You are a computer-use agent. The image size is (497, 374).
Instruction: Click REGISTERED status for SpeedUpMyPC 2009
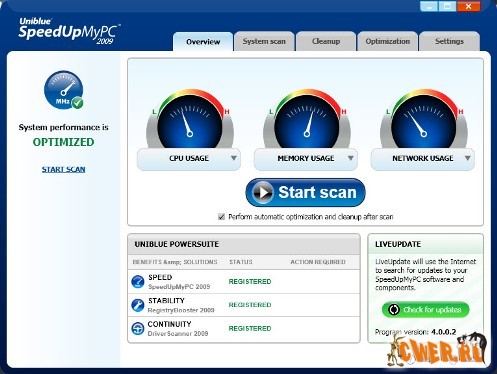[250, 282]
